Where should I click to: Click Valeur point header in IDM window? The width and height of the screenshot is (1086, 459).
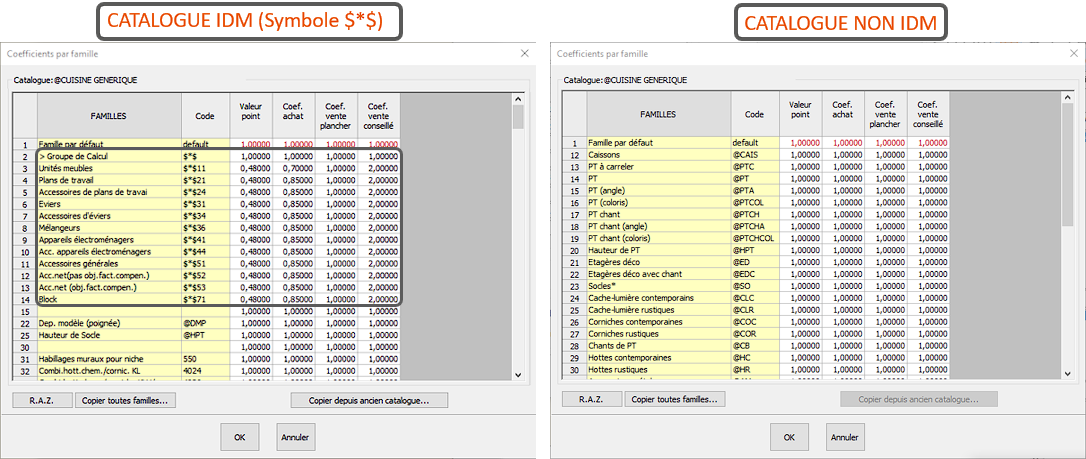[x=251, y=116]
